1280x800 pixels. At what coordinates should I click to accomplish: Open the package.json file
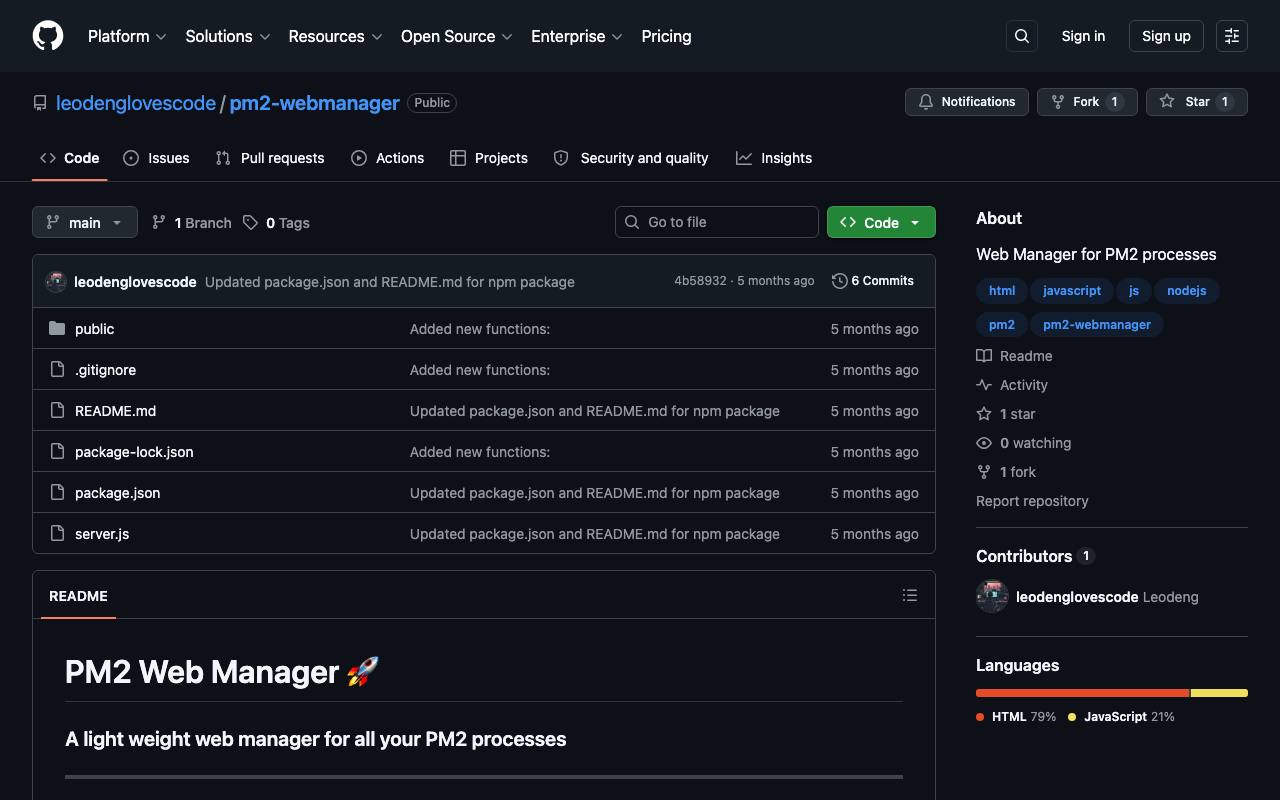[x=117, y=493]
